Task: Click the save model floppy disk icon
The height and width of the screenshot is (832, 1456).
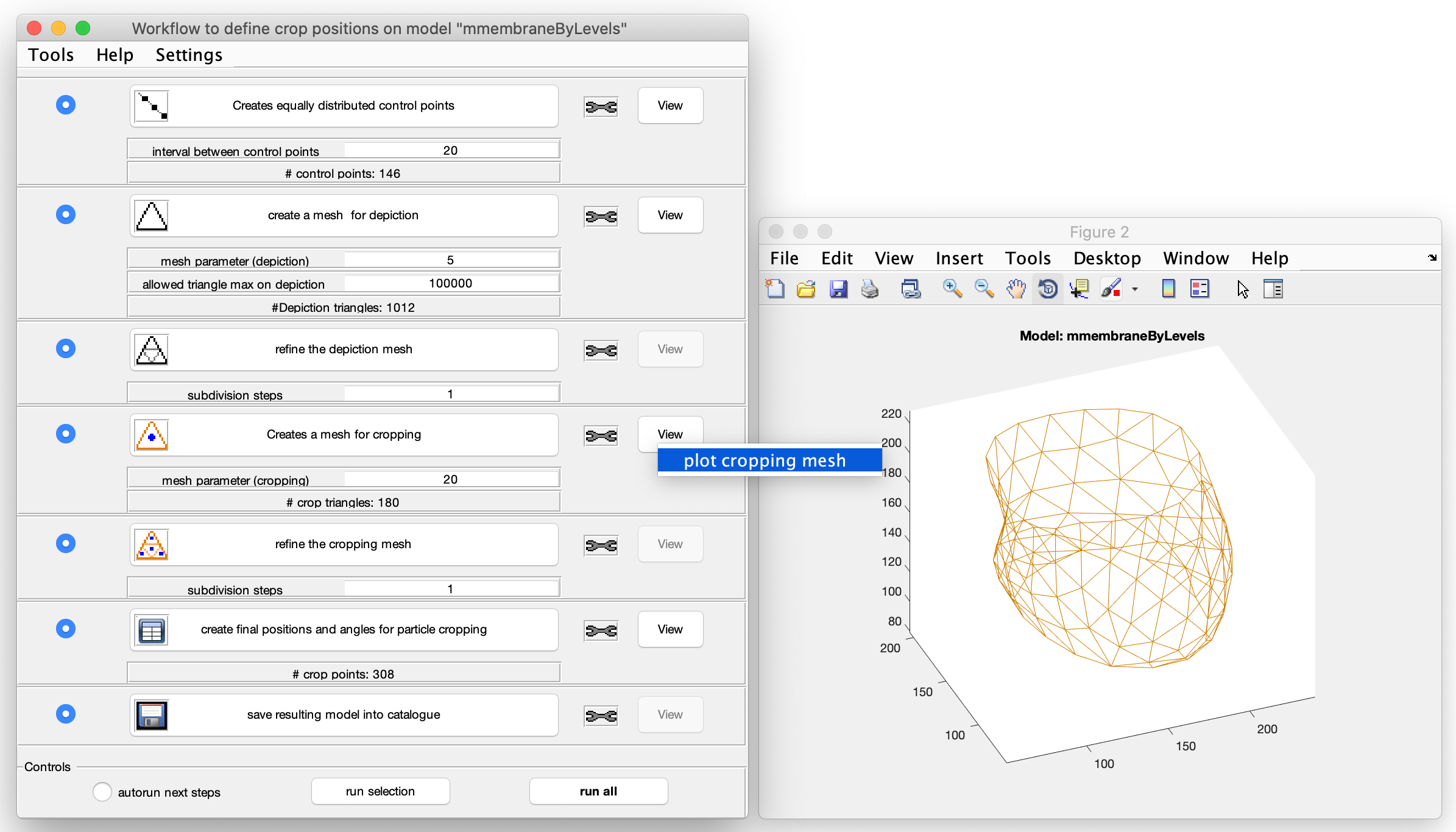Action: (151, 715)
